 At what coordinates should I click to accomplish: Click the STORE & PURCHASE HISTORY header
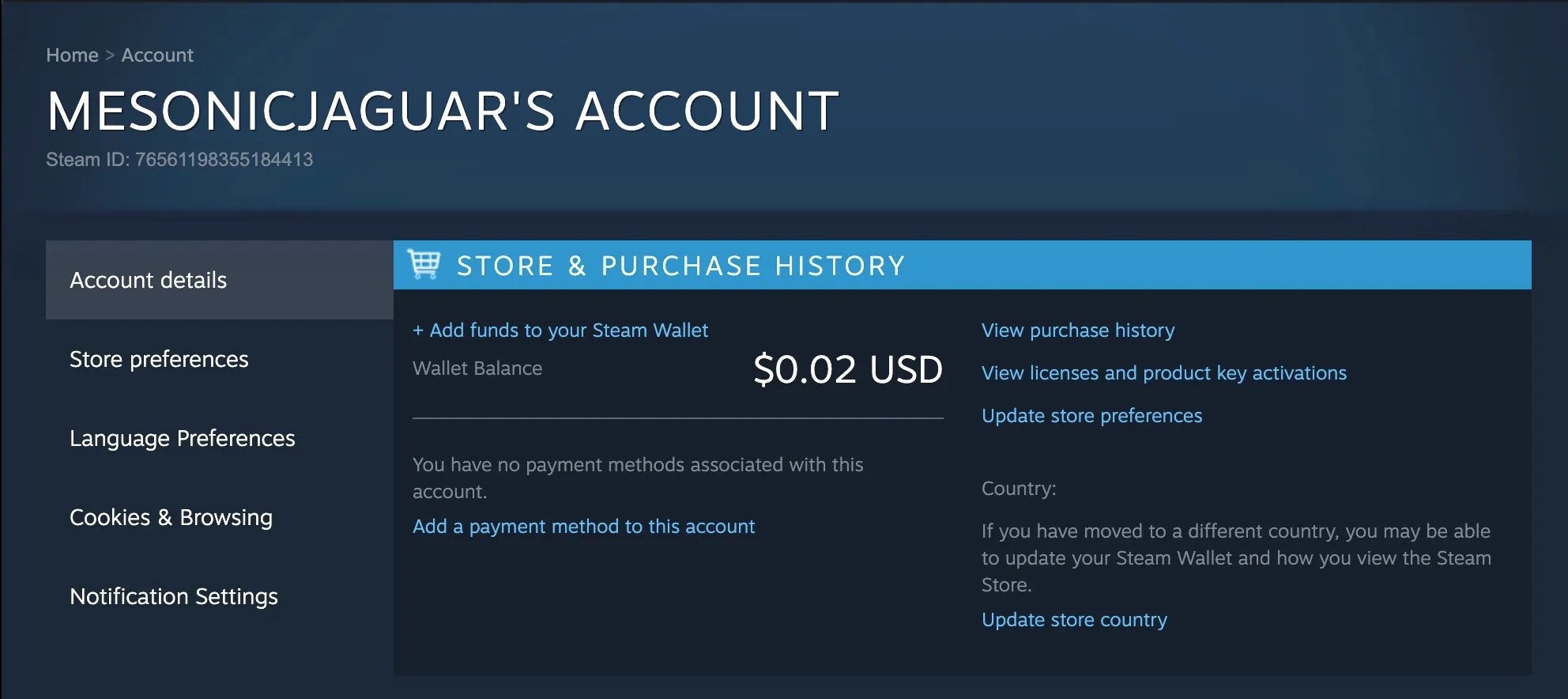click(680, 266)
